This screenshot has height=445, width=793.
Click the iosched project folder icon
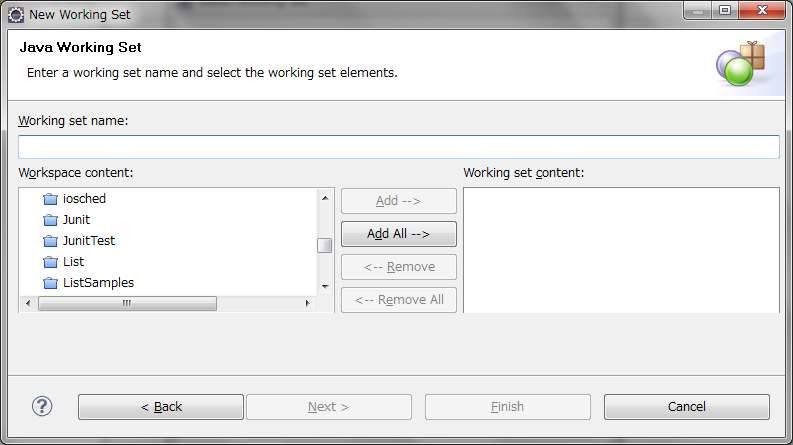point(50,199)
